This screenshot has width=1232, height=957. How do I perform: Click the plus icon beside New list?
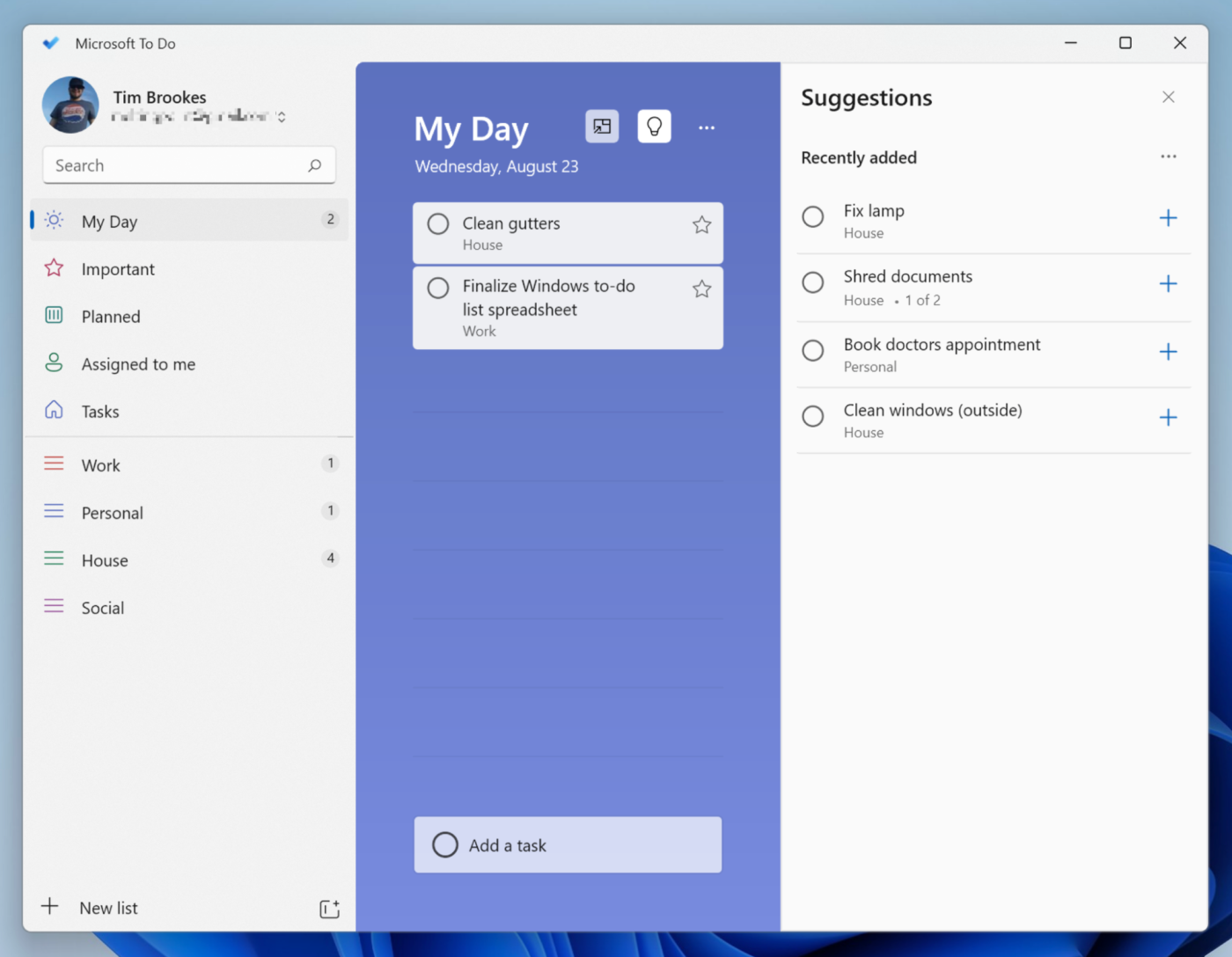[x=50, y=906]
